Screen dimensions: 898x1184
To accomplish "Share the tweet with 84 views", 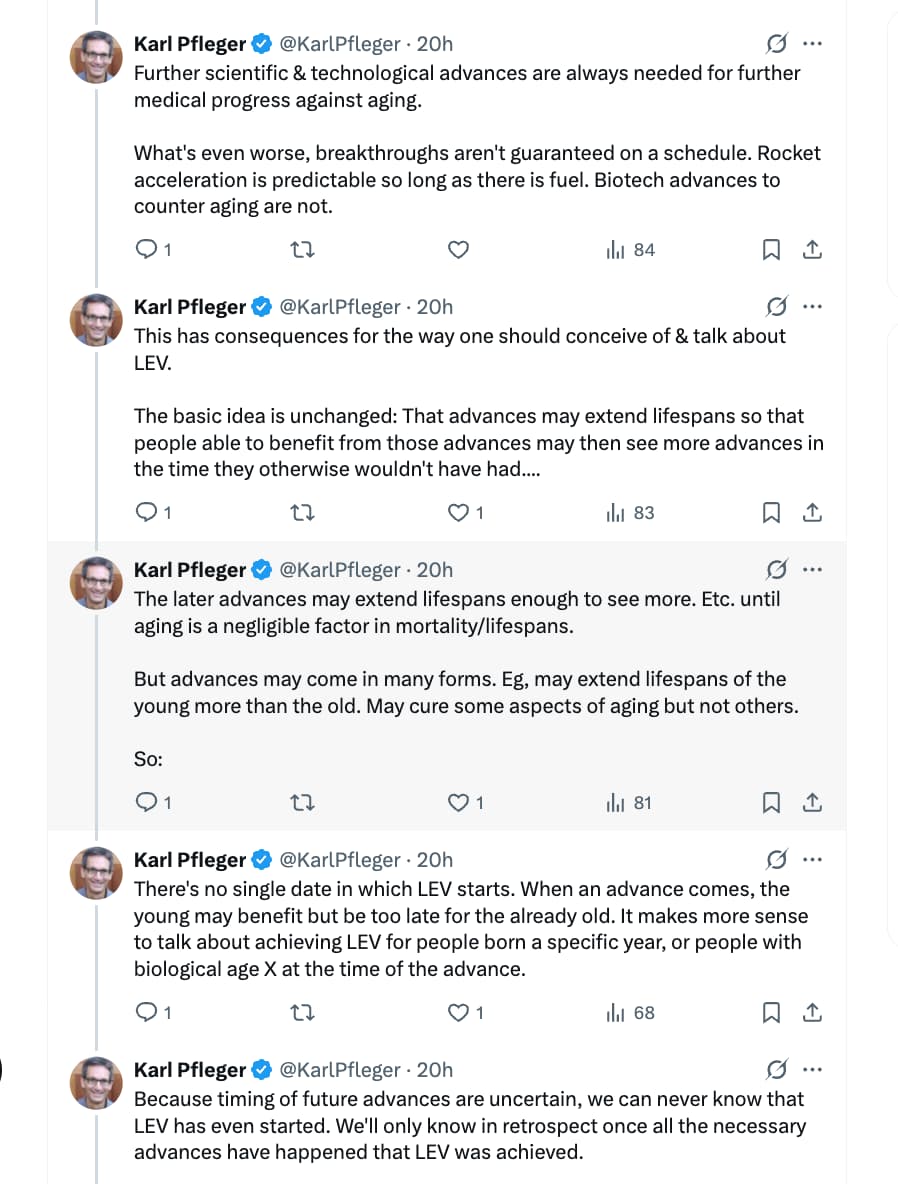I will click(813, 250).
